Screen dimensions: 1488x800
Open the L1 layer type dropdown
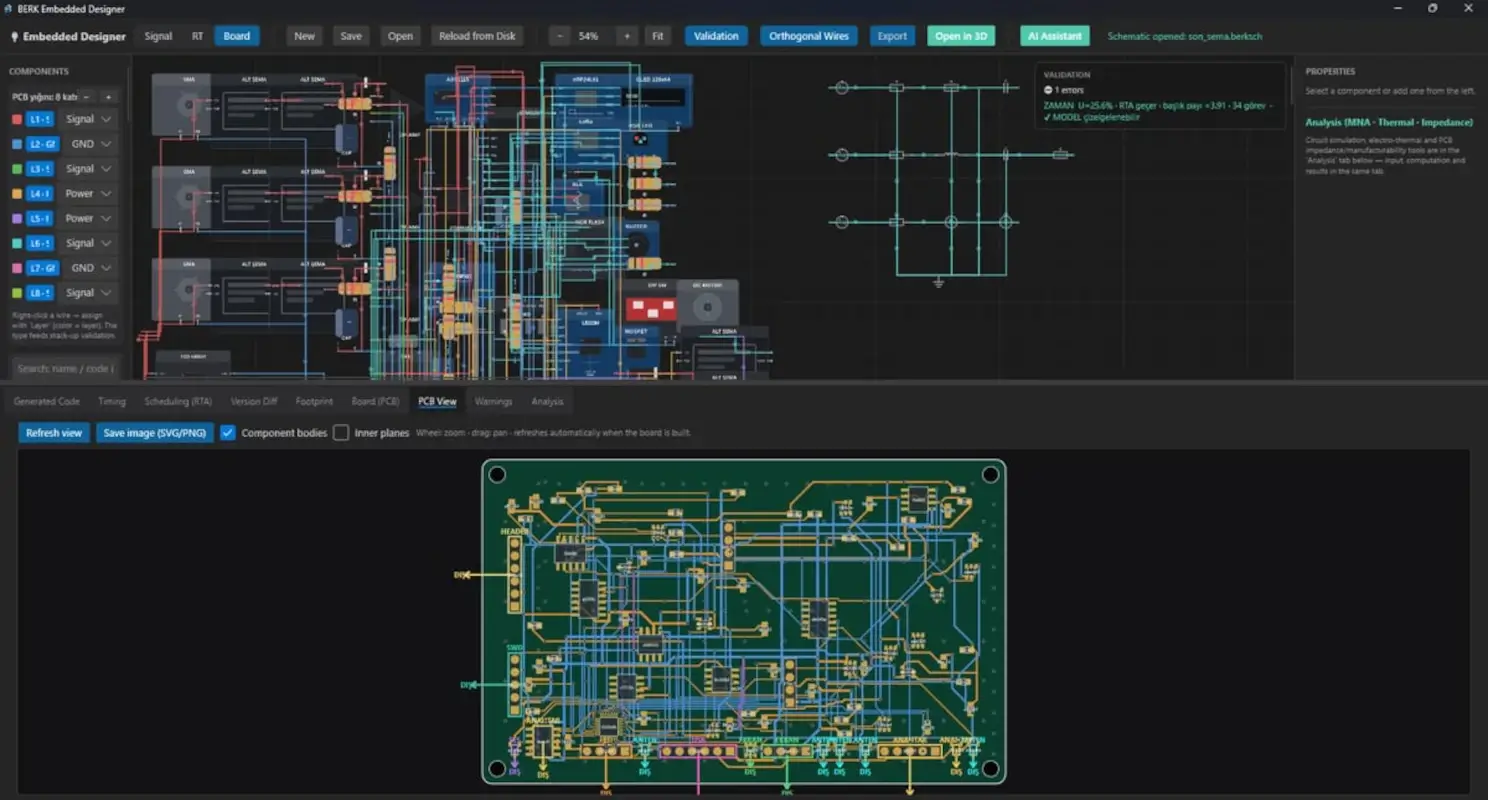click(x=89, y=119)
